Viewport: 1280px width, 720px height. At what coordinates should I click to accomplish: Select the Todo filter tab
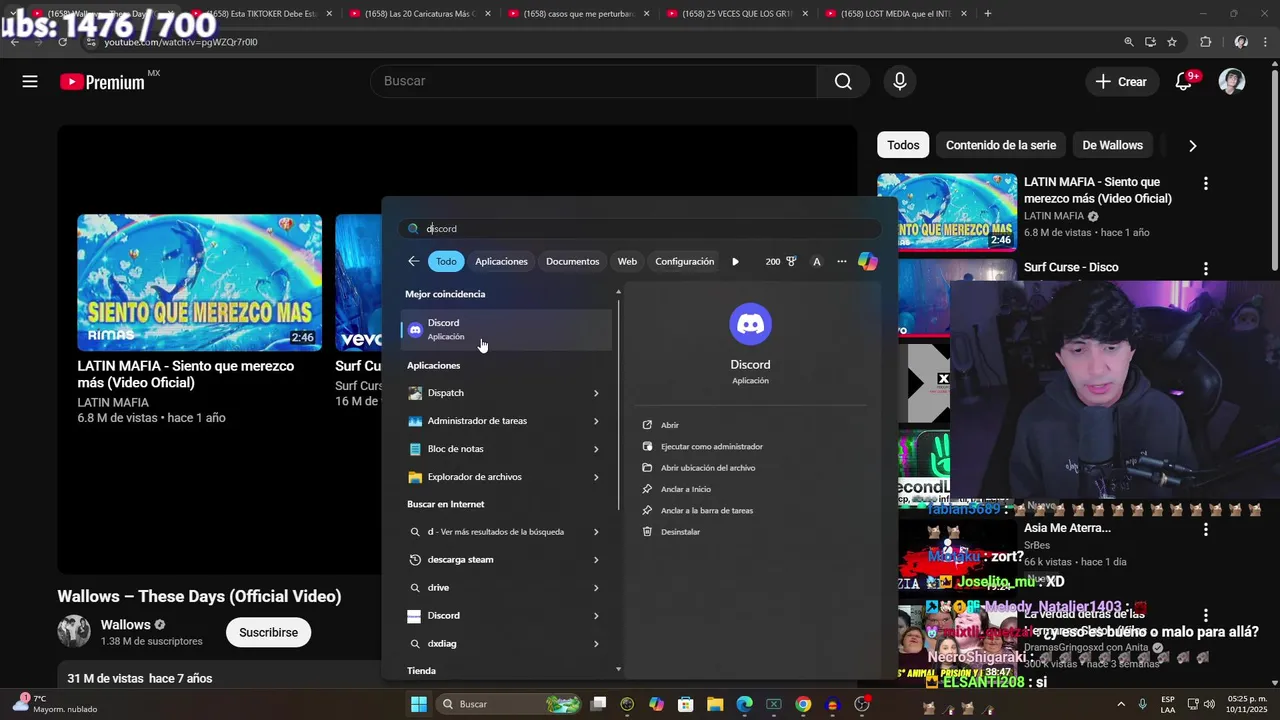click(446, 261)
